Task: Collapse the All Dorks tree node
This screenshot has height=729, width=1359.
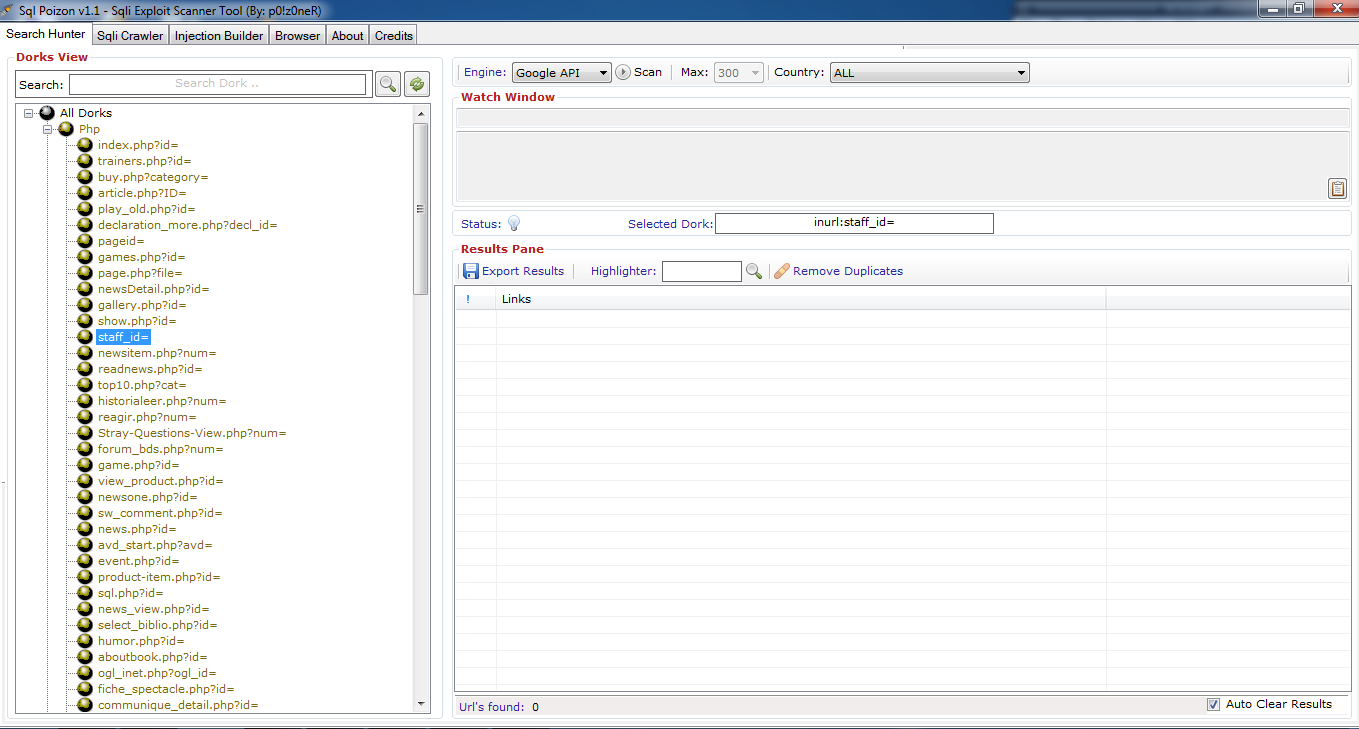Action: [x=29, y=113]
